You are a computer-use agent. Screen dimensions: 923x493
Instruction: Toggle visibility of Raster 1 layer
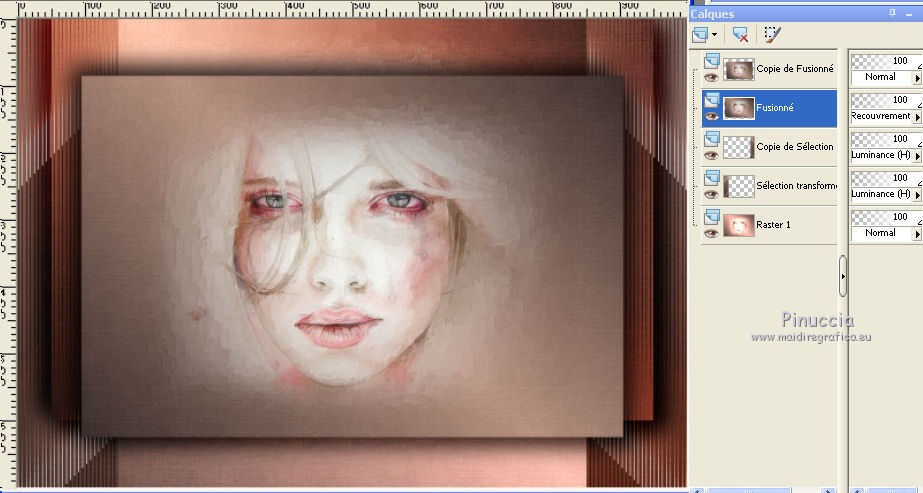tap(711, 233)
